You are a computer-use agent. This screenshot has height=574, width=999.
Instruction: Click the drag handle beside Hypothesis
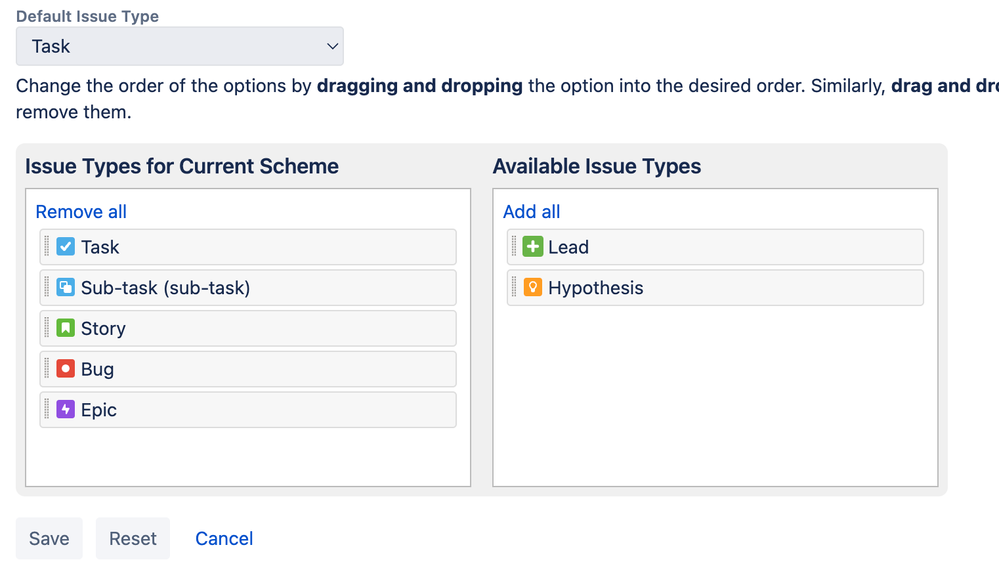pos(514,288)
